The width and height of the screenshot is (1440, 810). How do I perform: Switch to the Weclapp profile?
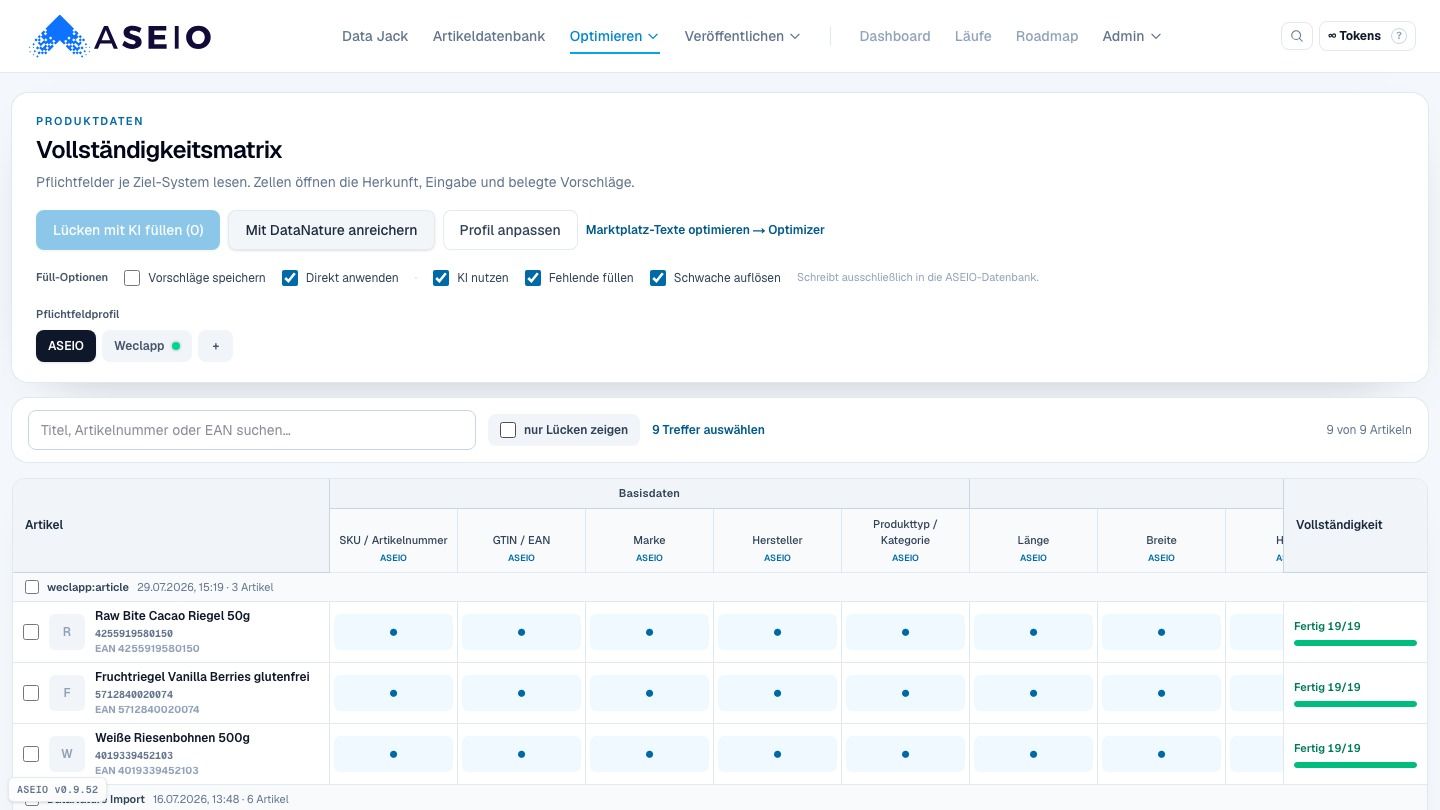147,346
